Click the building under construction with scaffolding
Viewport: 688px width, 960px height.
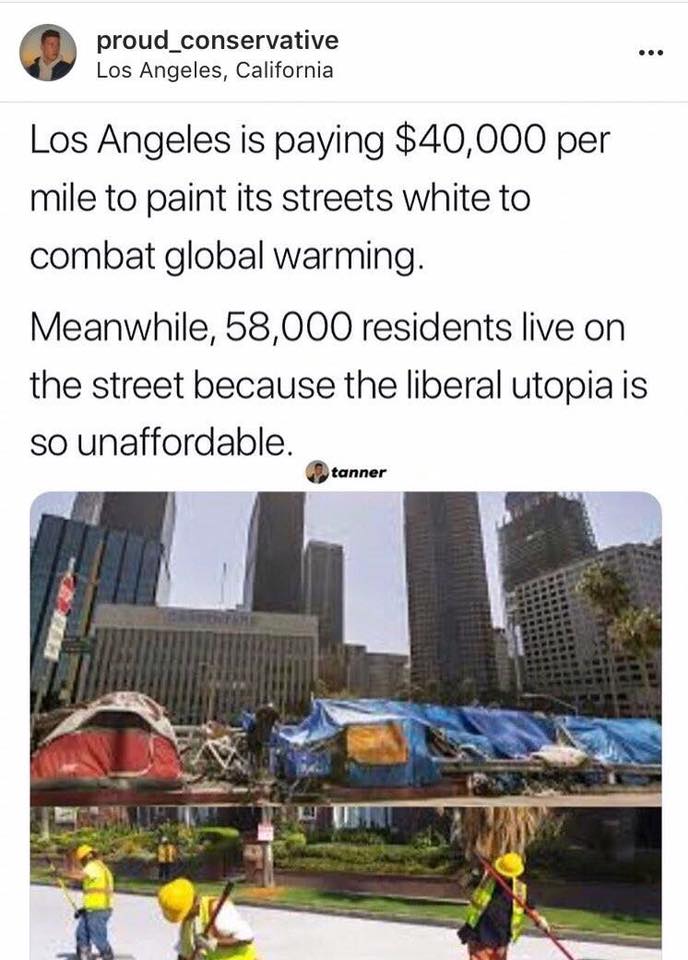coord(547,539)
